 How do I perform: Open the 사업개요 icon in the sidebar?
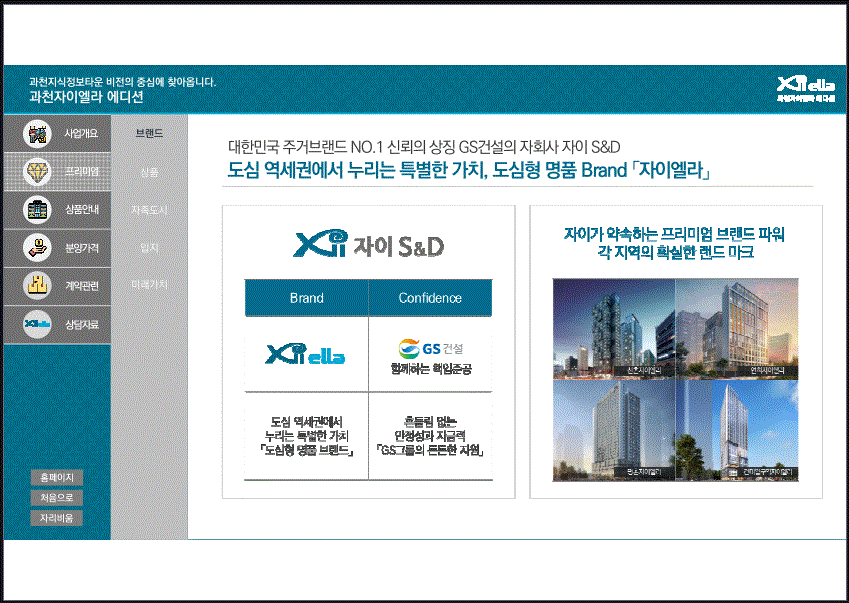point(37,134)
